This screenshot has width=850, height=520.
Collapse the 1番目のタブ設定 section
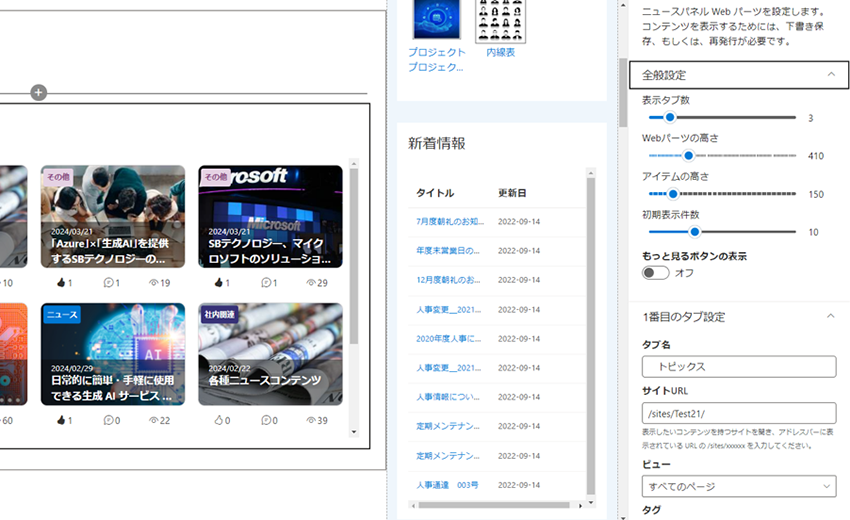click(739, 317)
